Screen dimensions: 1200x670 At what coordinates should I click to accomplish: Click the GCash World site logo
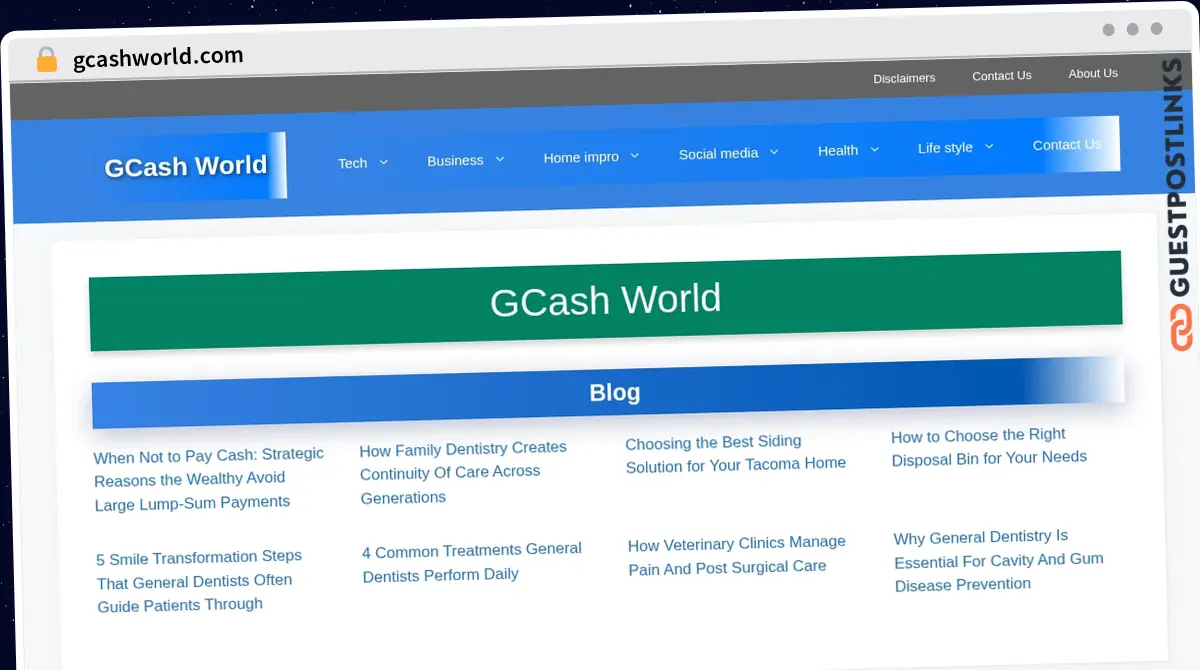click(186, 165)
